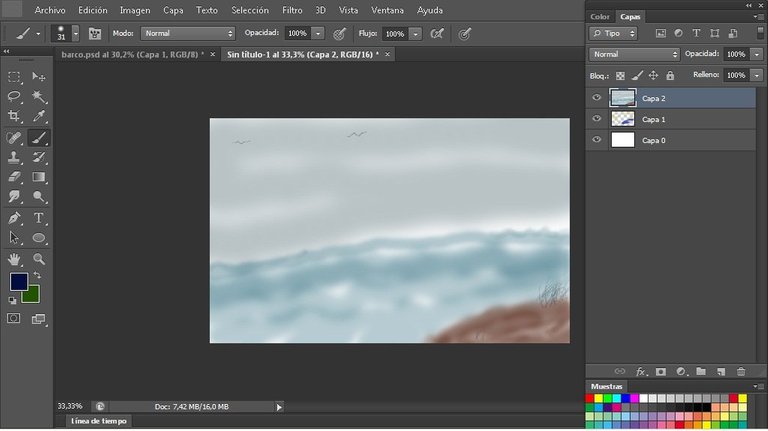Image resolution: width=768 pixels, height=431 pixels.
Task: Click the trash icon to delete the layer
Action: click(x=741, y=372)
